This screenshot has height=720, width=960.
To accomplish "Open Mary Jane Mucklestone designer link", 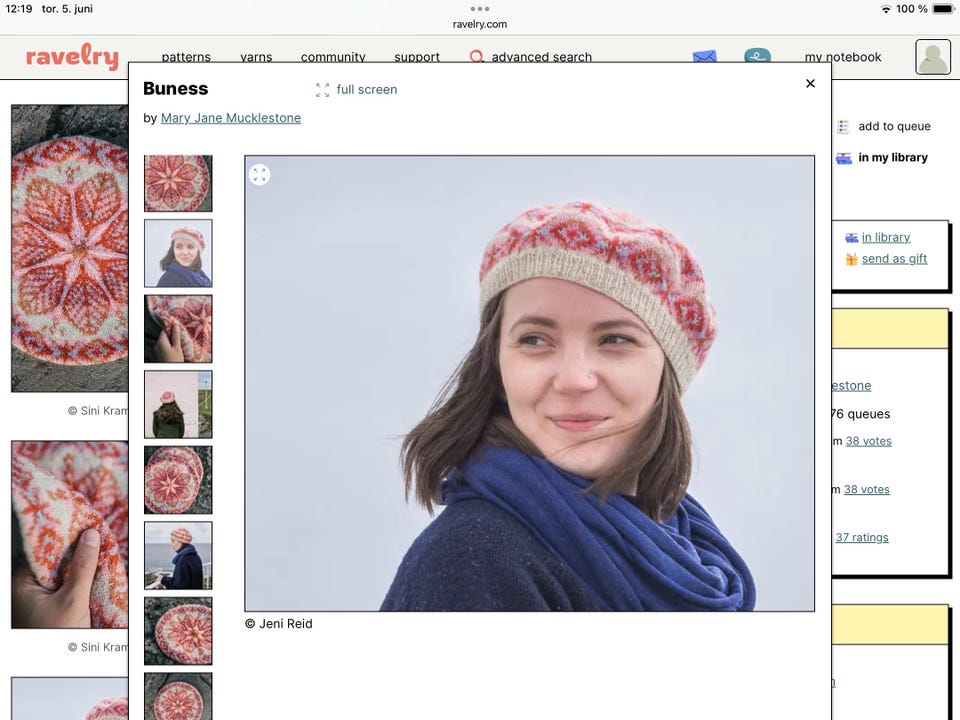I will tap(231, 118).
